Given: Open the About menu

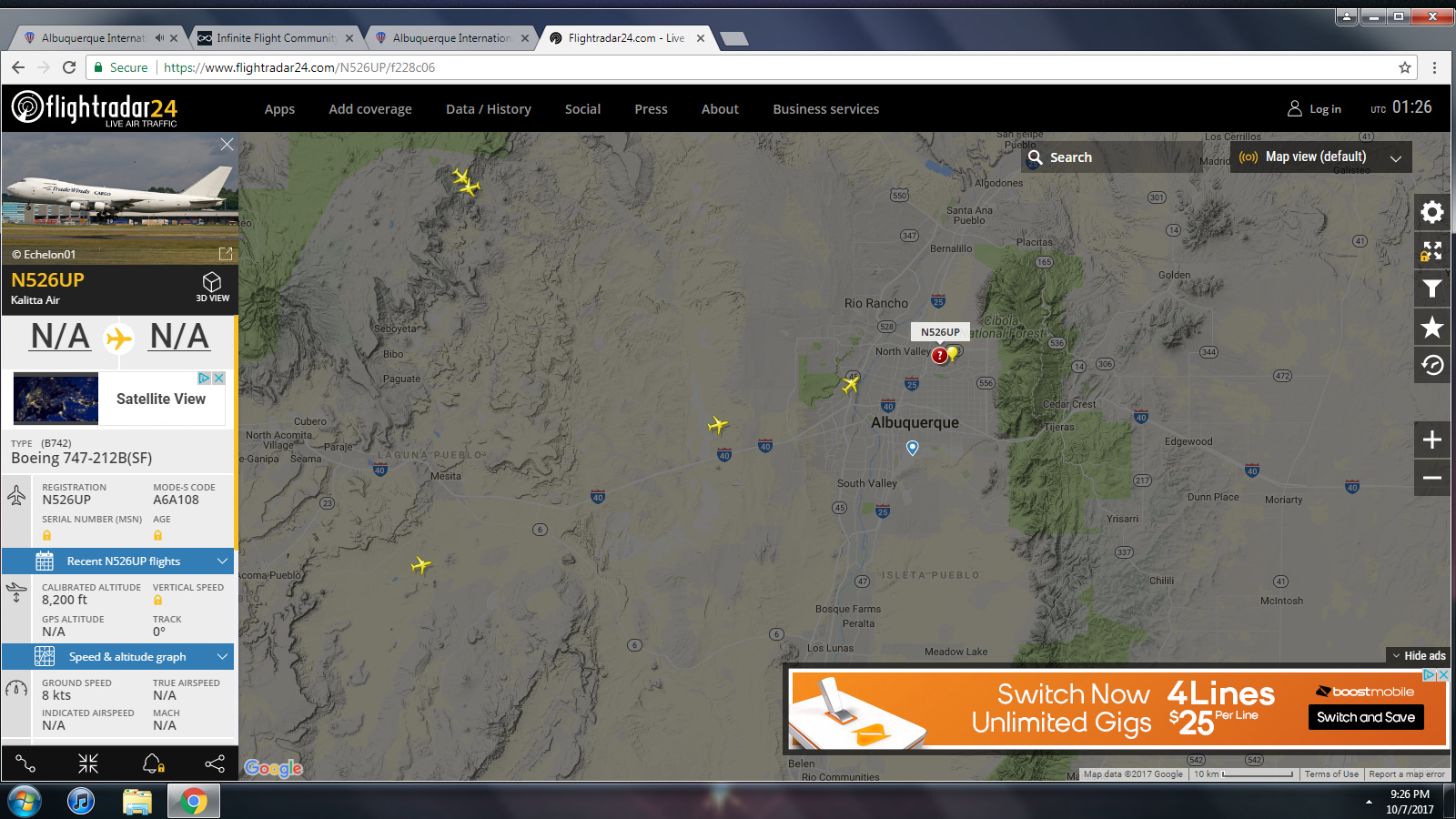Looking at the screenshot, I should pyautogui.click(x=720, y=109).
